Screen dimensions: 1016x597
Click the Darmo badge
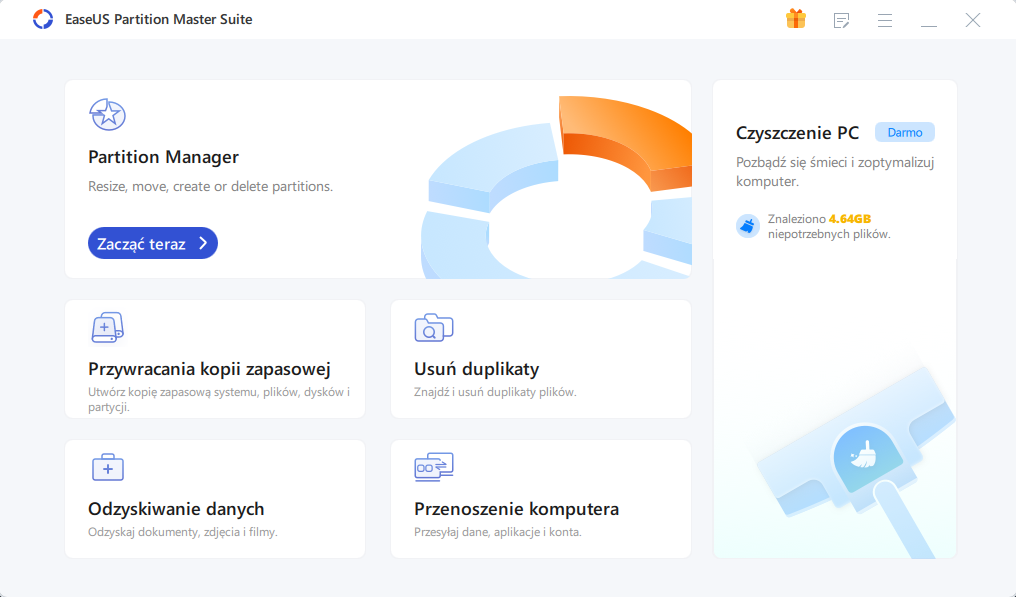[905, 132]
